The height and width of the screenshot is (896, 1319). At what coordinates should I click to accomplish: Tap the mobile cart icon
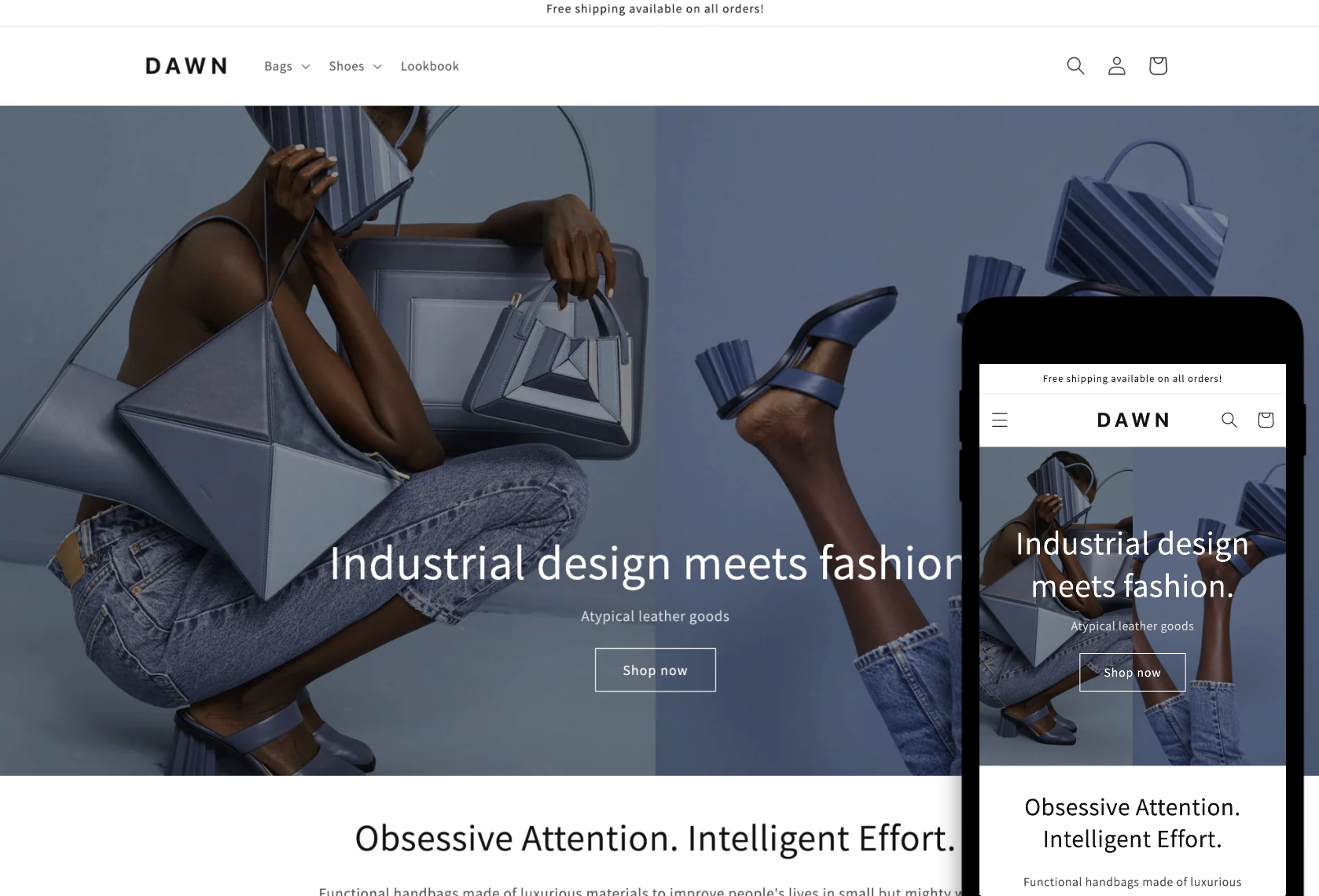tap(1266, 420)
